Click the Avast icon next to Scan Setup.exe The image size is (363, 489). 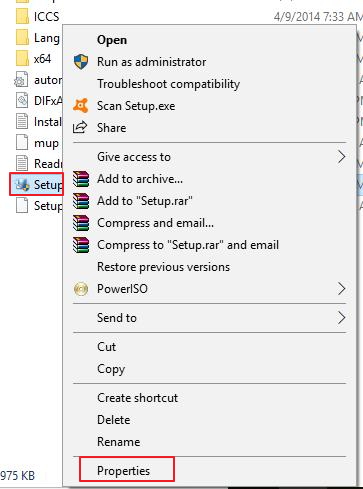pyautogui.click(x=81, y=106)
